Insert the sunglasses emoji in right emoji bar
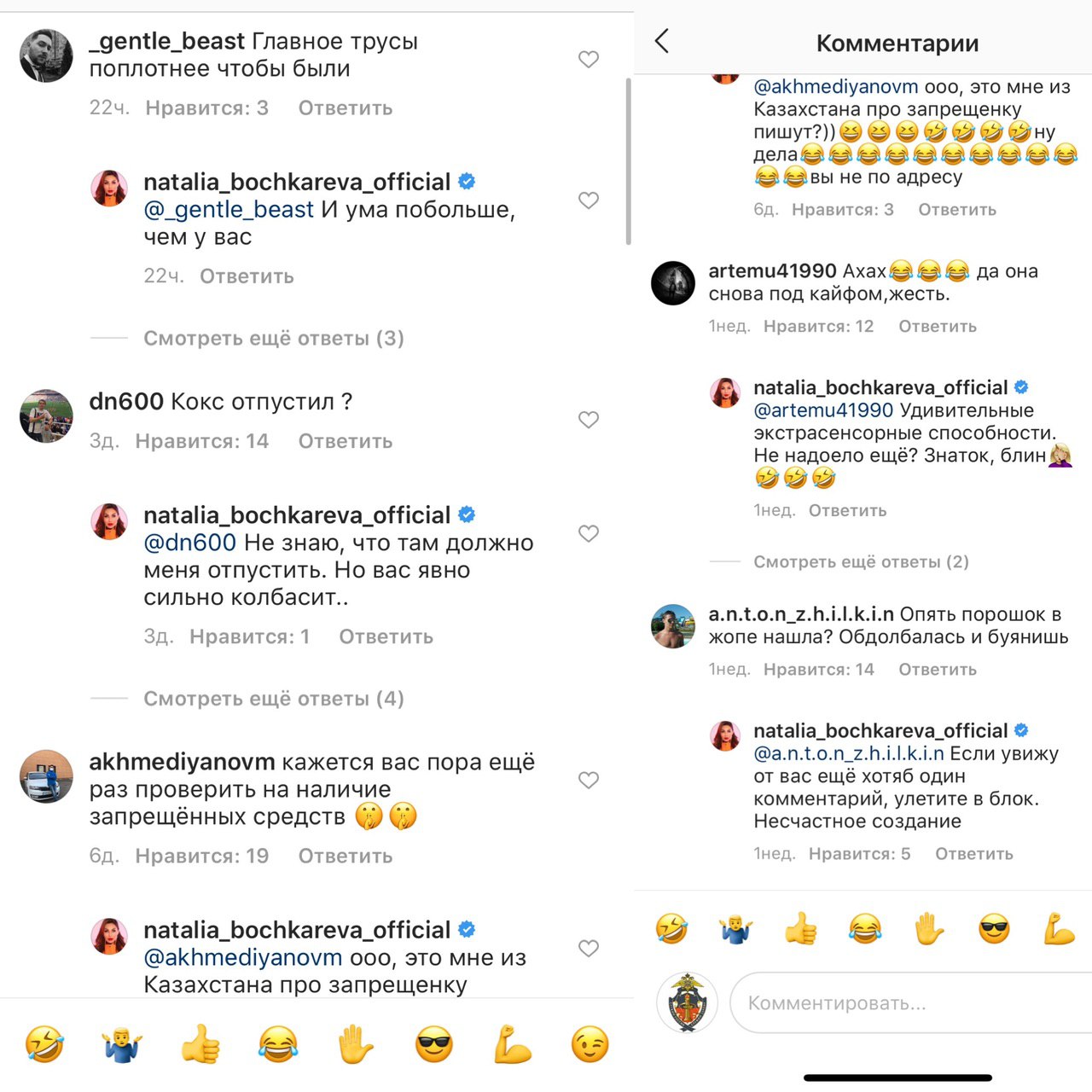Screen dimensions: 1092x1092 tap(994, 929)
